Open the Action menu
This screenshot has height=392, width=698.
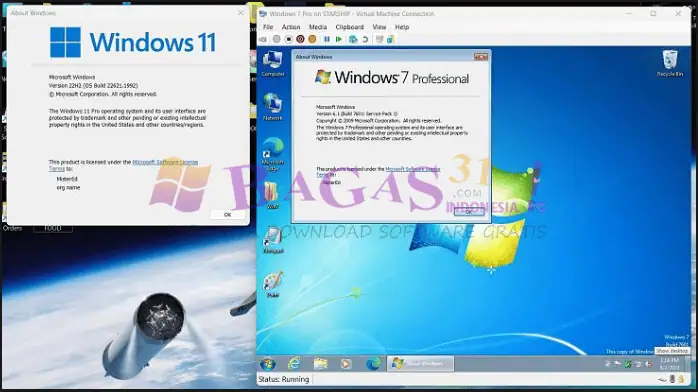[291, 27]
